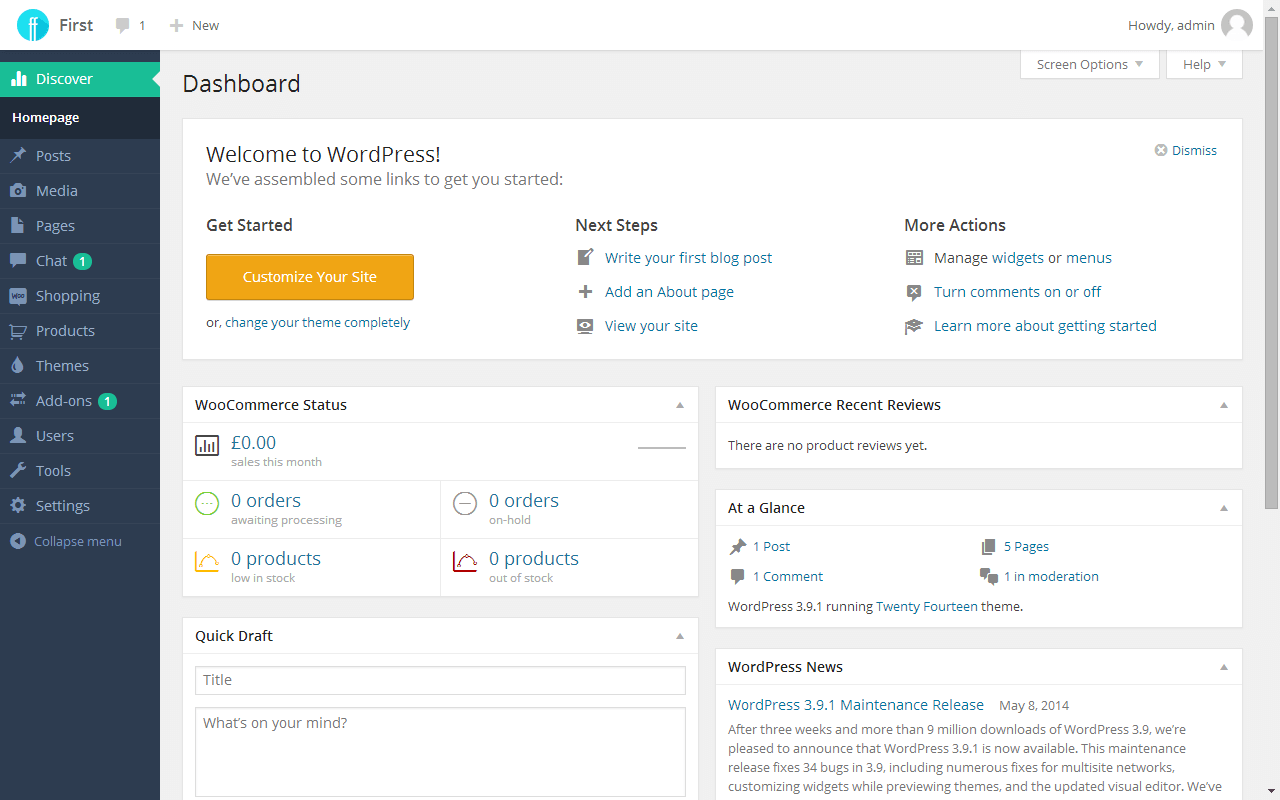Click the page's vertical scrollbar
This screenshot has height=800, width=1280.
click(x=1271, y=300)
